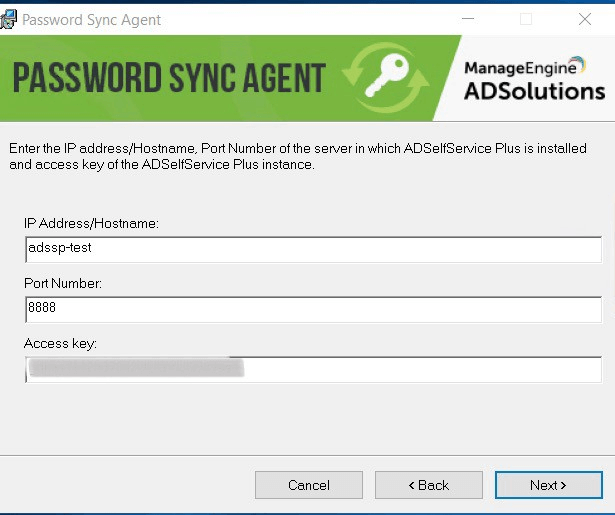Click the "Access key:" label
This screenshot has height=515, width=615.
60,344
